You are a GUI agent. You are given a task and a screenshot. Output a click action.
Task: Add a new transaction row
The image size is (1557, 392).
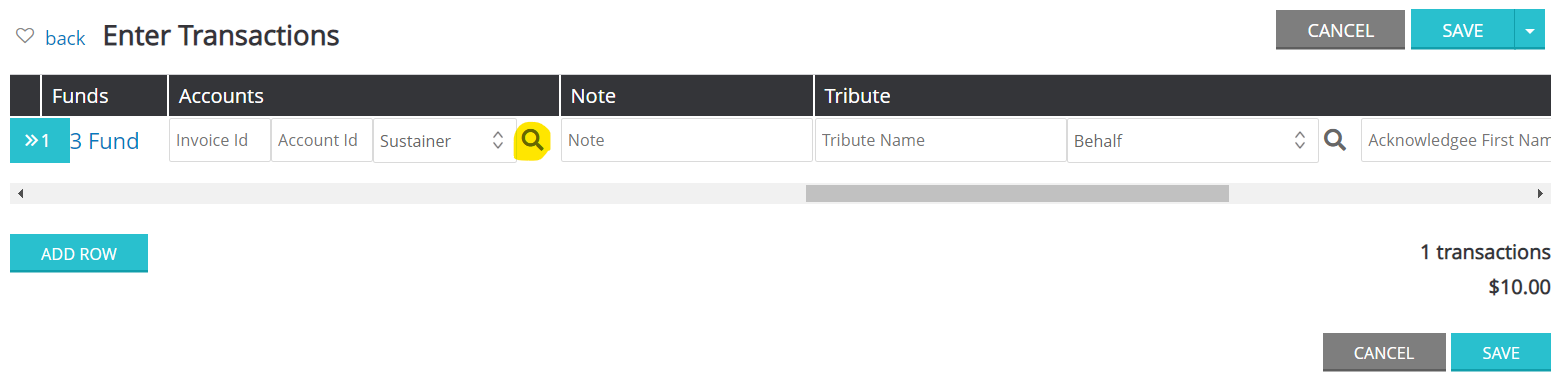click(79, 254)
